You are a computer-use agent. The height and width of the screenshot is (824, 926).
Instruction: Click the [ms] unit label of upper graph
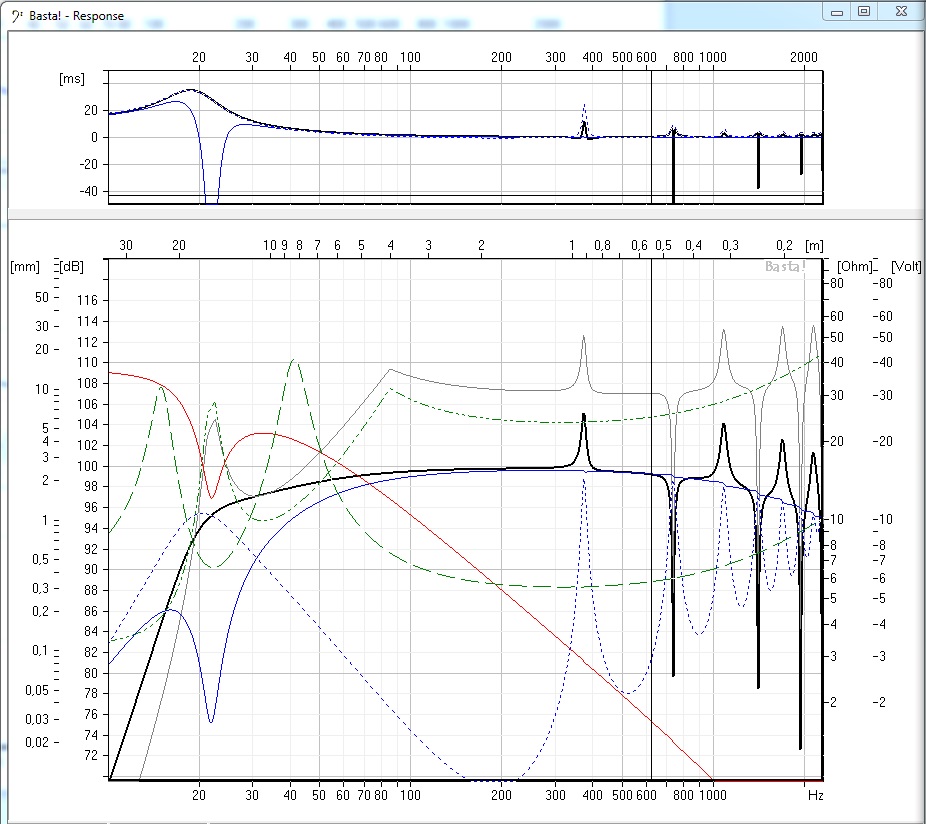[71, 79]
